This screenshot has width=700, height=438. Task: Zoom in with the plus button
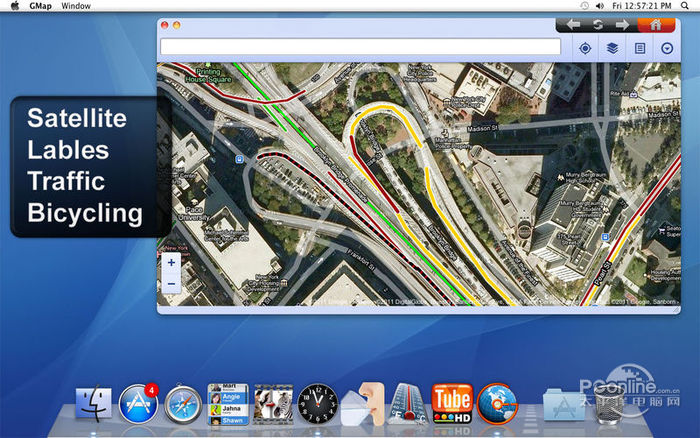pyautogui.click(x=171, y=263)
